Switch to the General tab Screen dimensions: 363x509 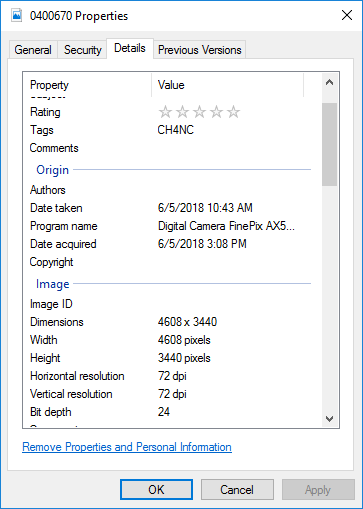33,50
